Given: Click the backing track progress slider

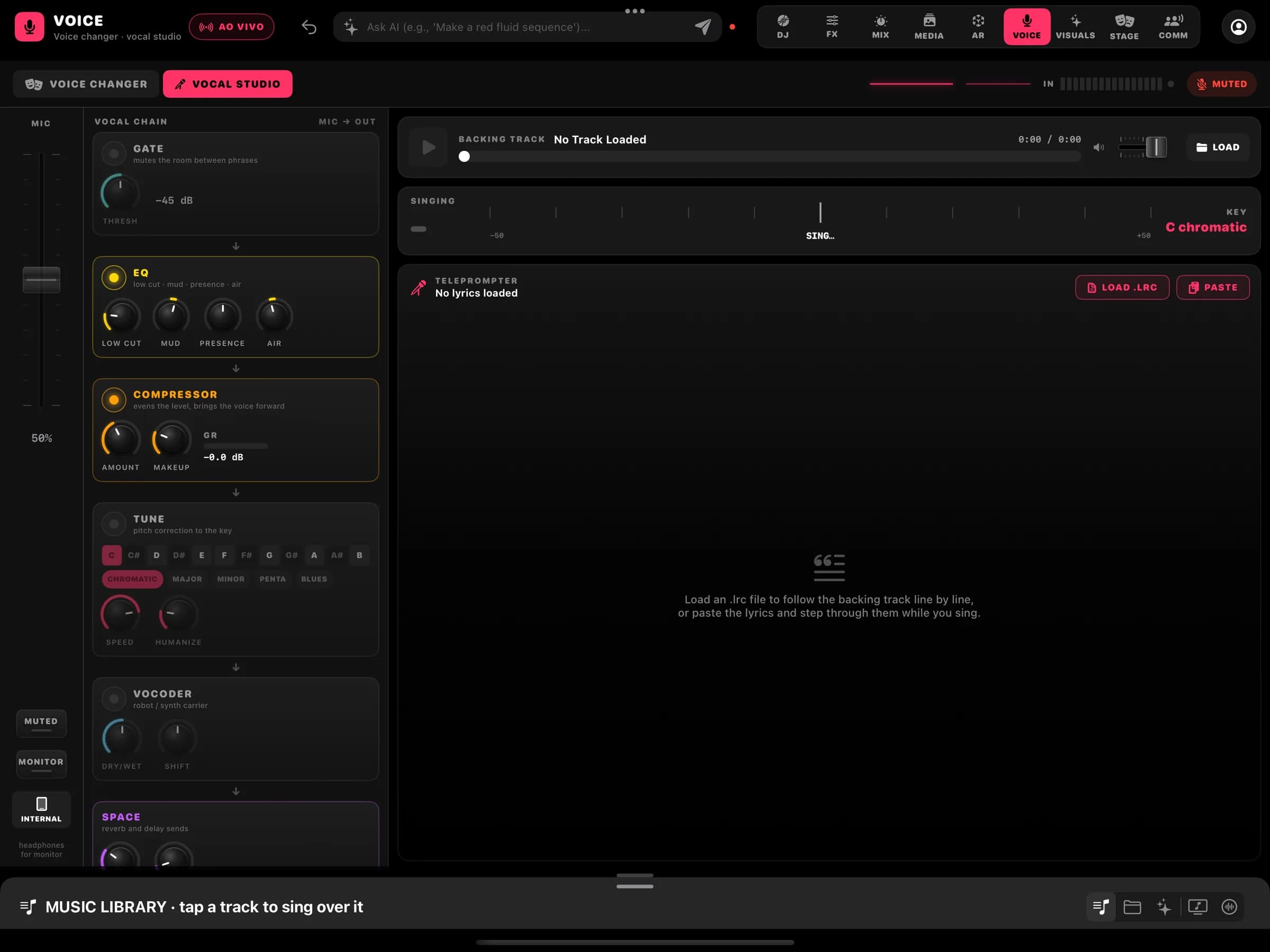Looking at the screenshot, I should coord(769,156).
